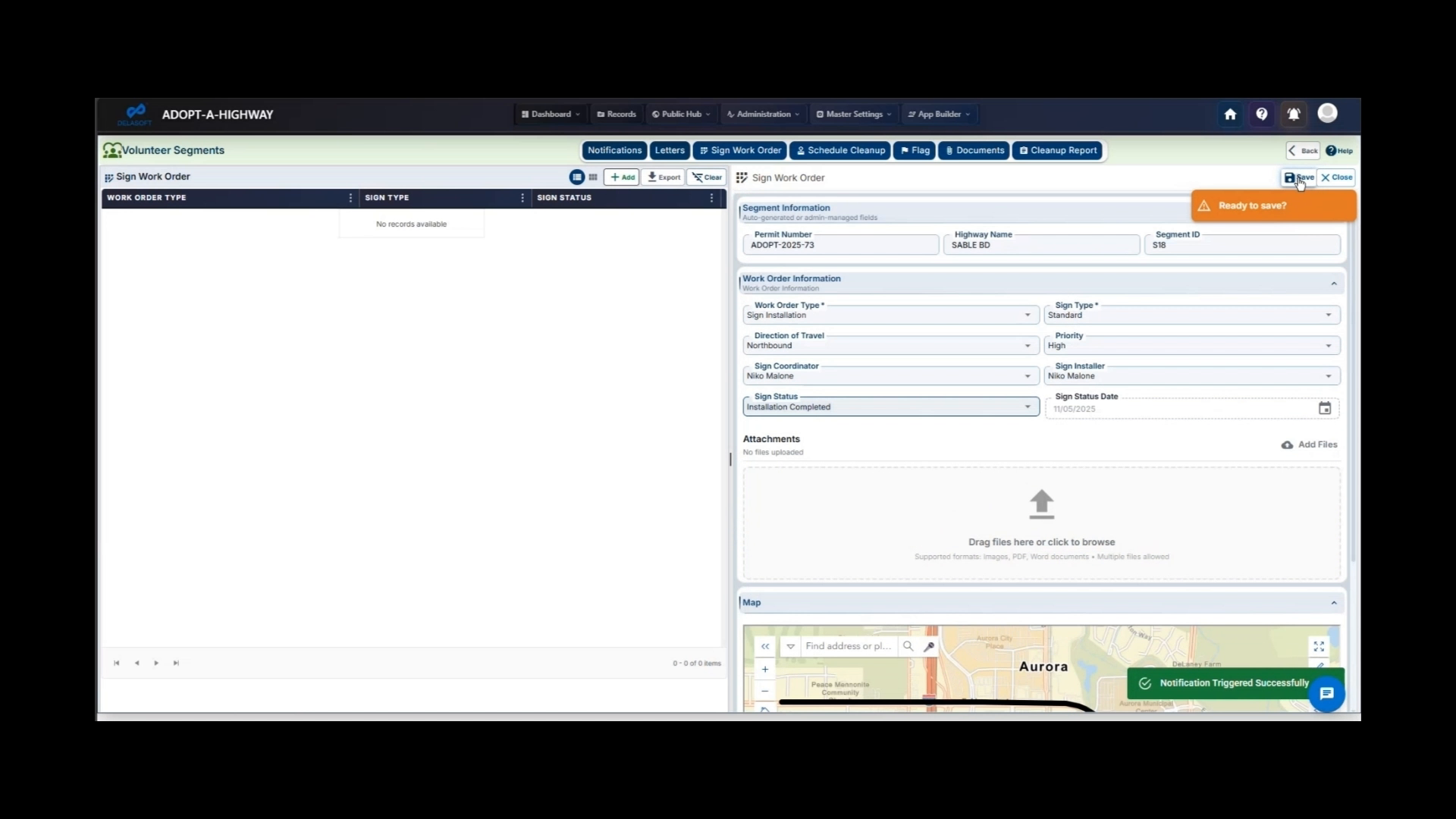1456x819 pixels.
Task: Click the Clear filter icon
Action: [706, 177]
